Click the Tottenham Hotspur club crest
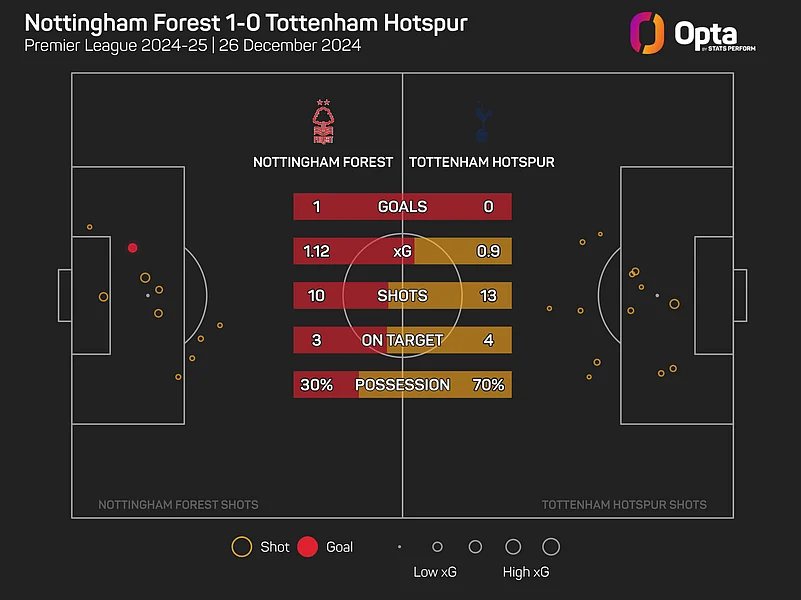801x600 pixels. (x=481, y=122)
